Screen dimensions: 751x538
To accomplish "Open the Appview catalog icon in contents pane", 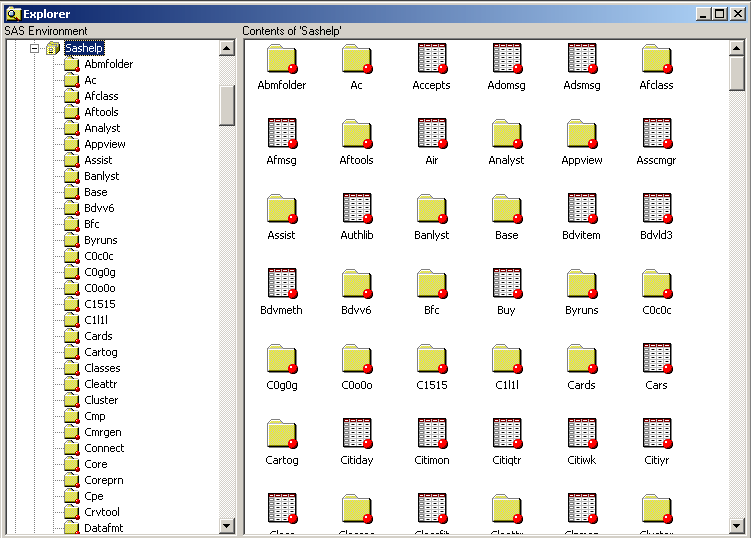I will (x=582, y=134).
